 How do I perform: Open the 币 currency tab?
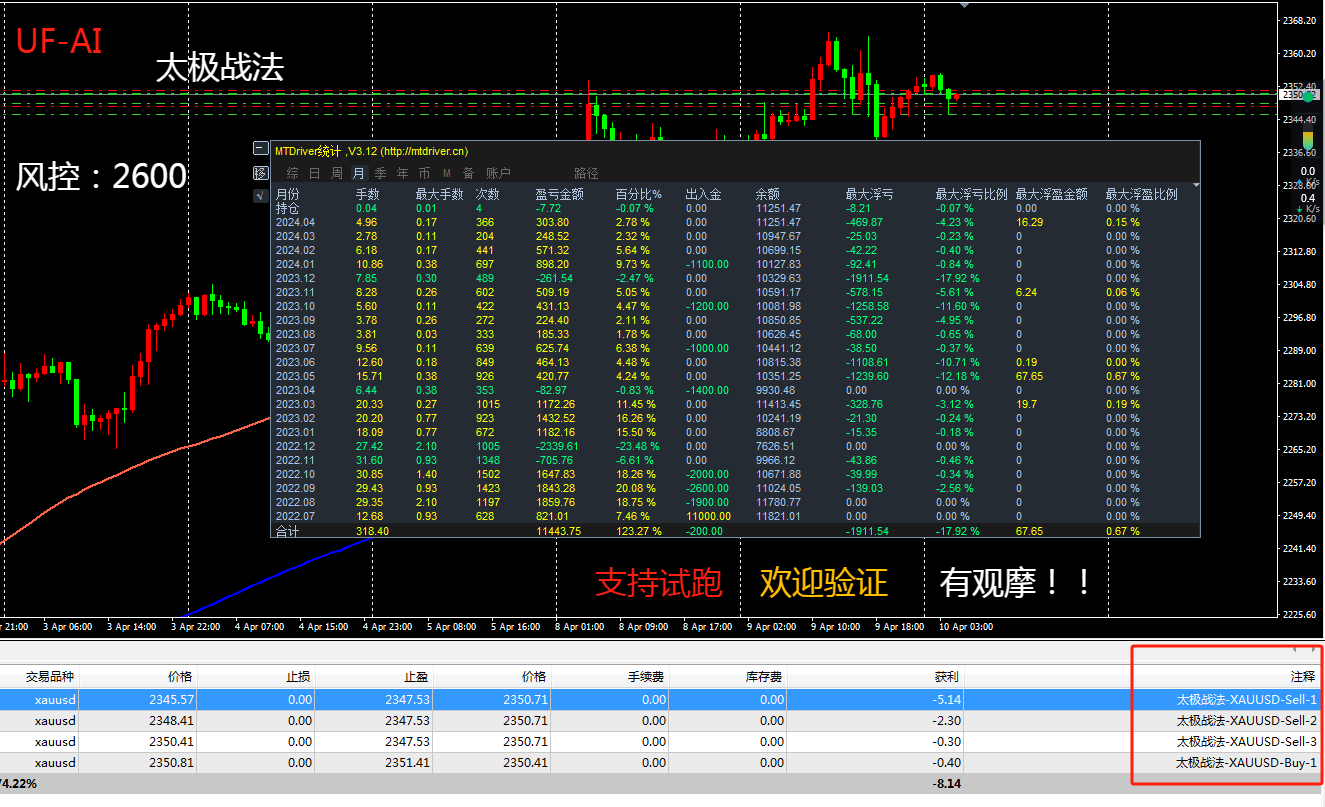[424, 173]
